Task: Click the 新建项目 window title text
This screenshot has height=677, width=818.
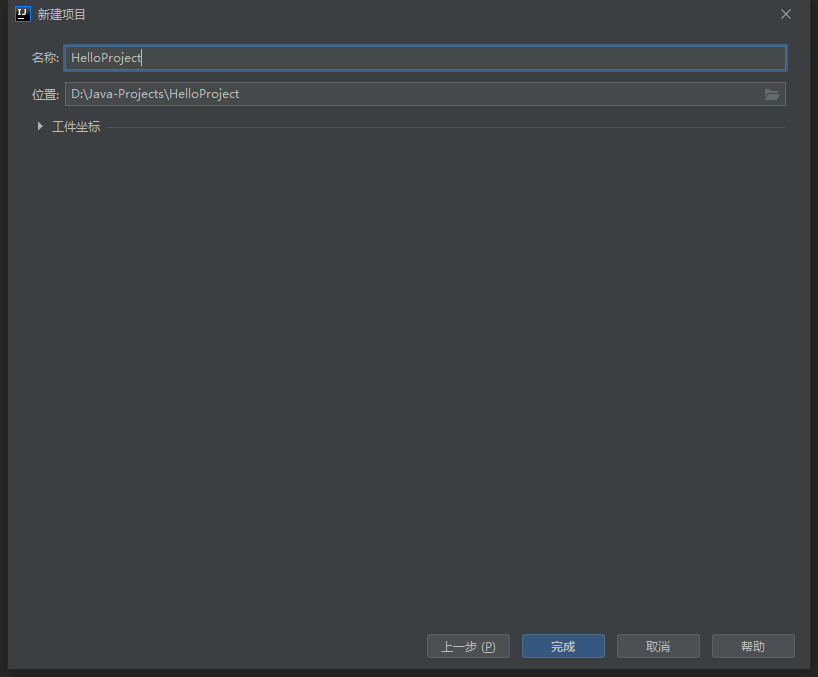Action: point(62,14)
